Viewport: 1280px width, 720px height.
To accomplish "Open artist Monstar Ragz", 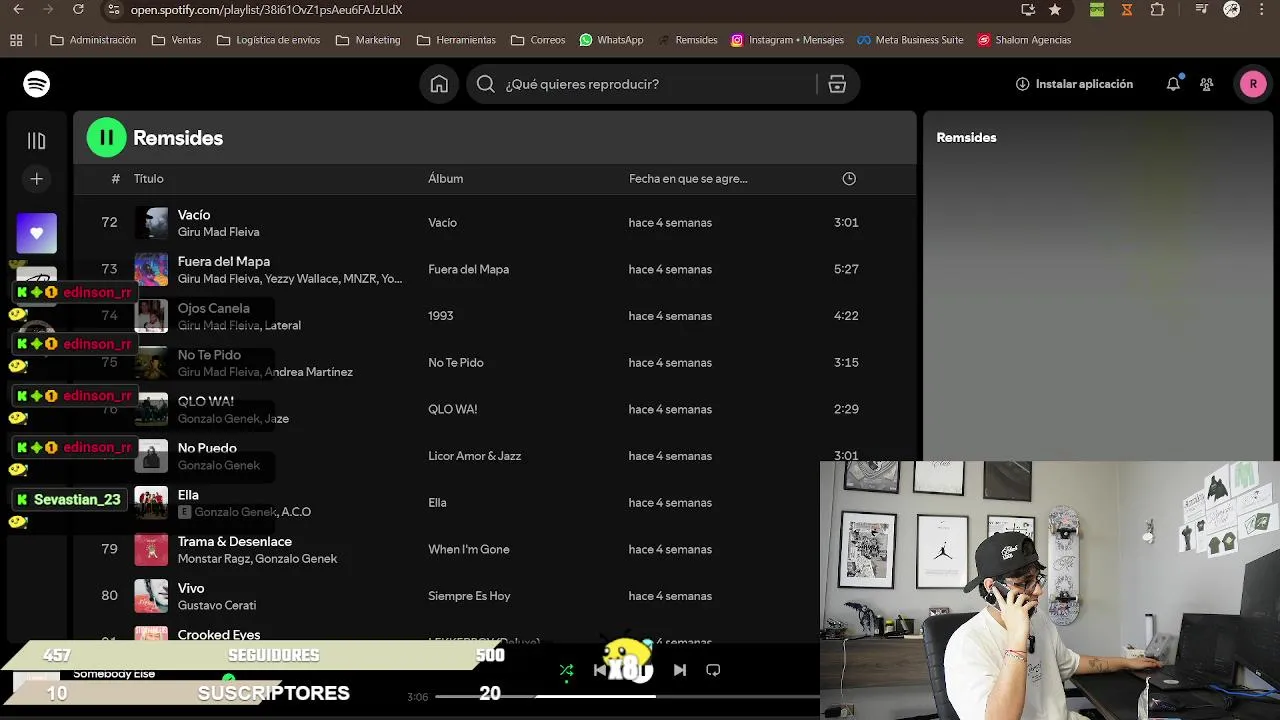I will tap(214, 559).
